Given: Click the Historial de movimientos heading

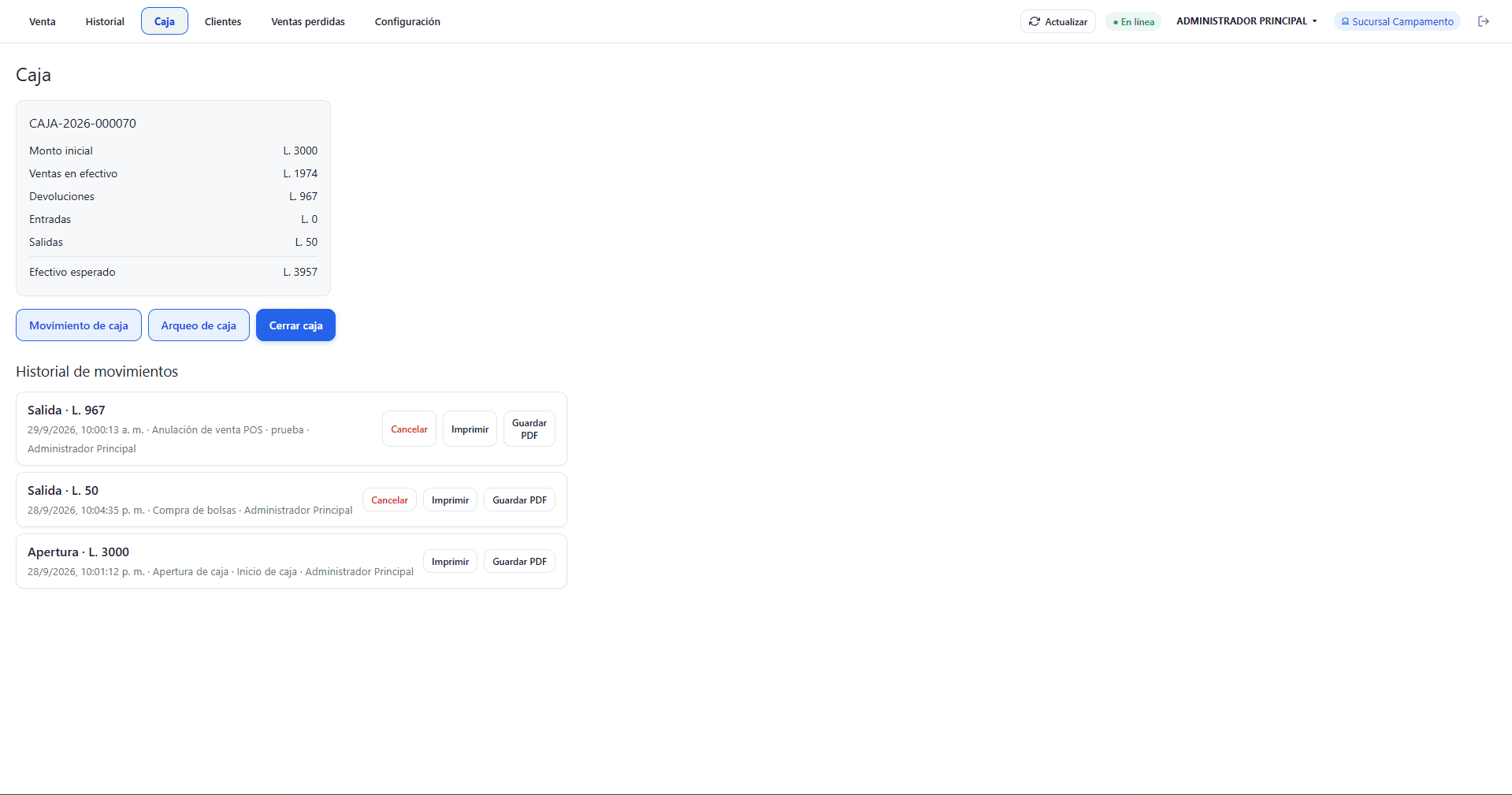Looking at the screenshot, I should point(97,371).
